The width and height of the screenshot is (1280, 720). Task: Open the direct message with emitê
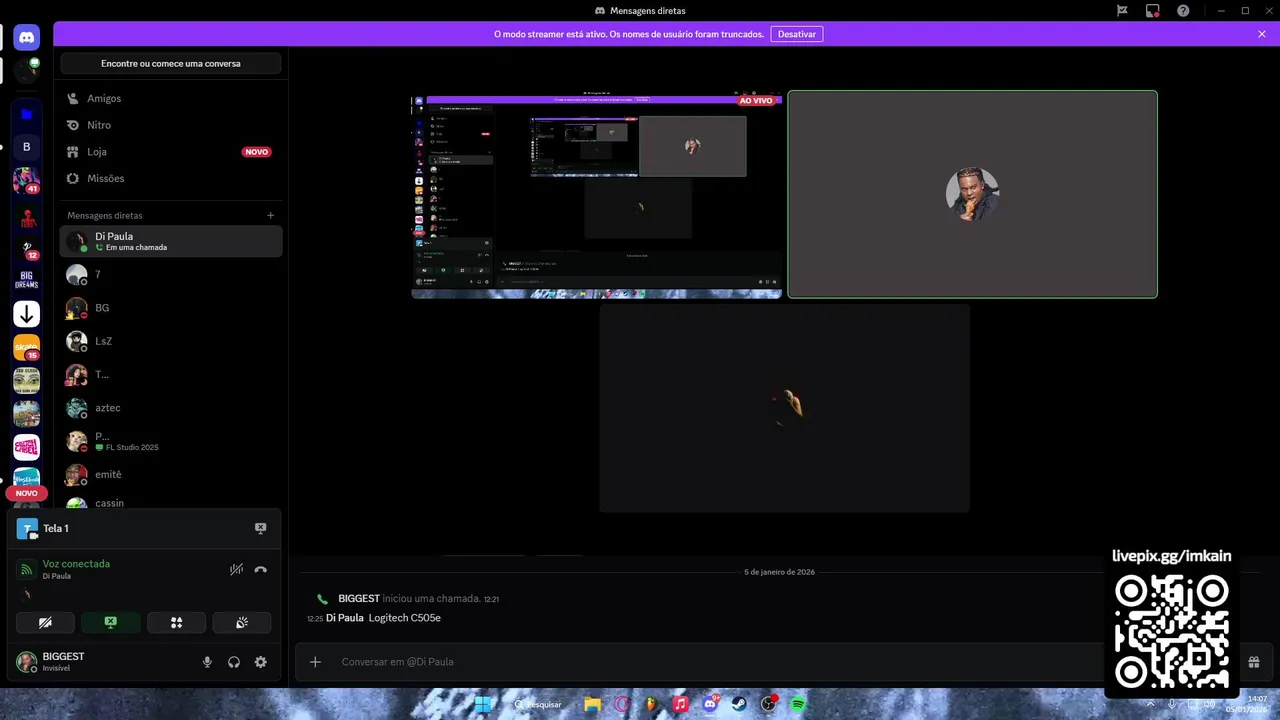[171, 474]
